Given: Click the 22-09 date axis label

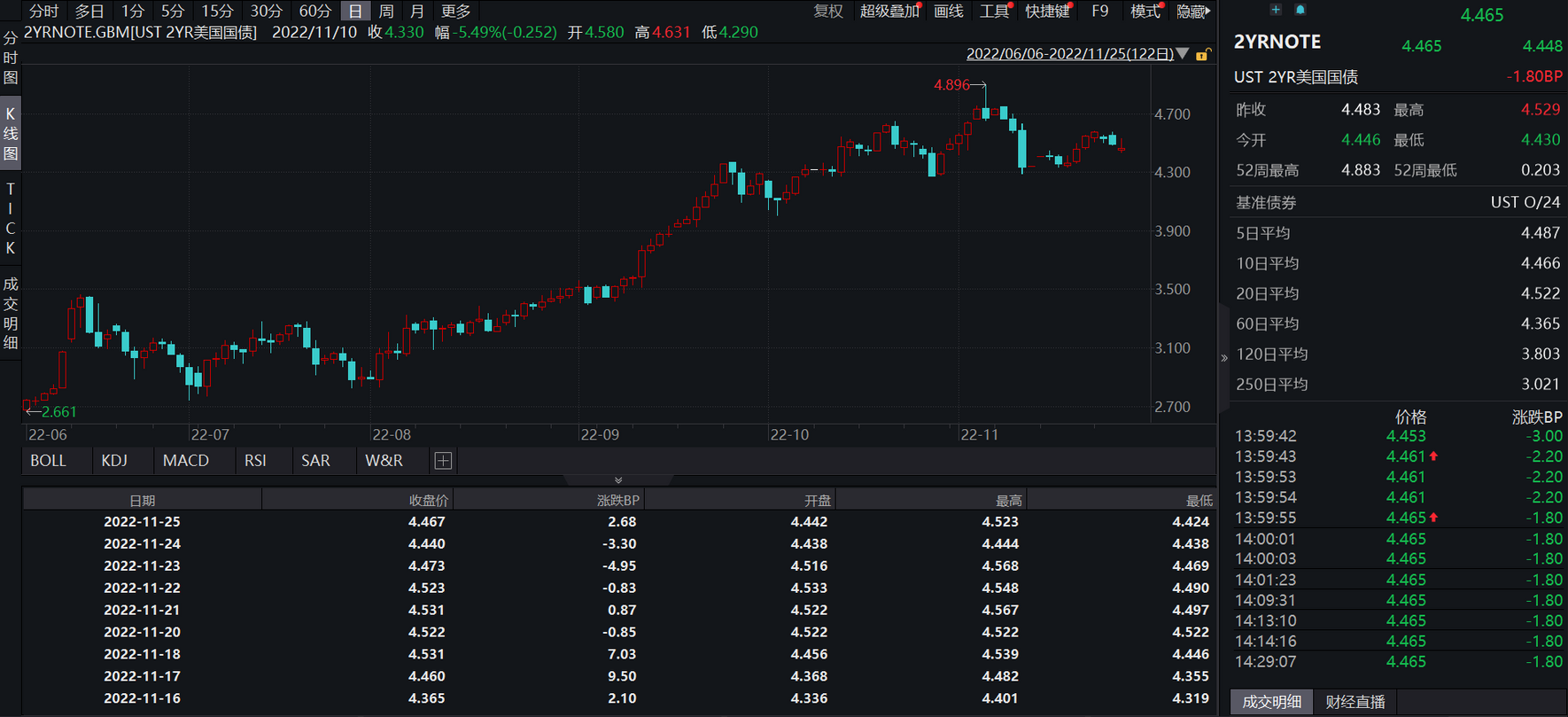Looking at the screenshot, I should (600, 434).
